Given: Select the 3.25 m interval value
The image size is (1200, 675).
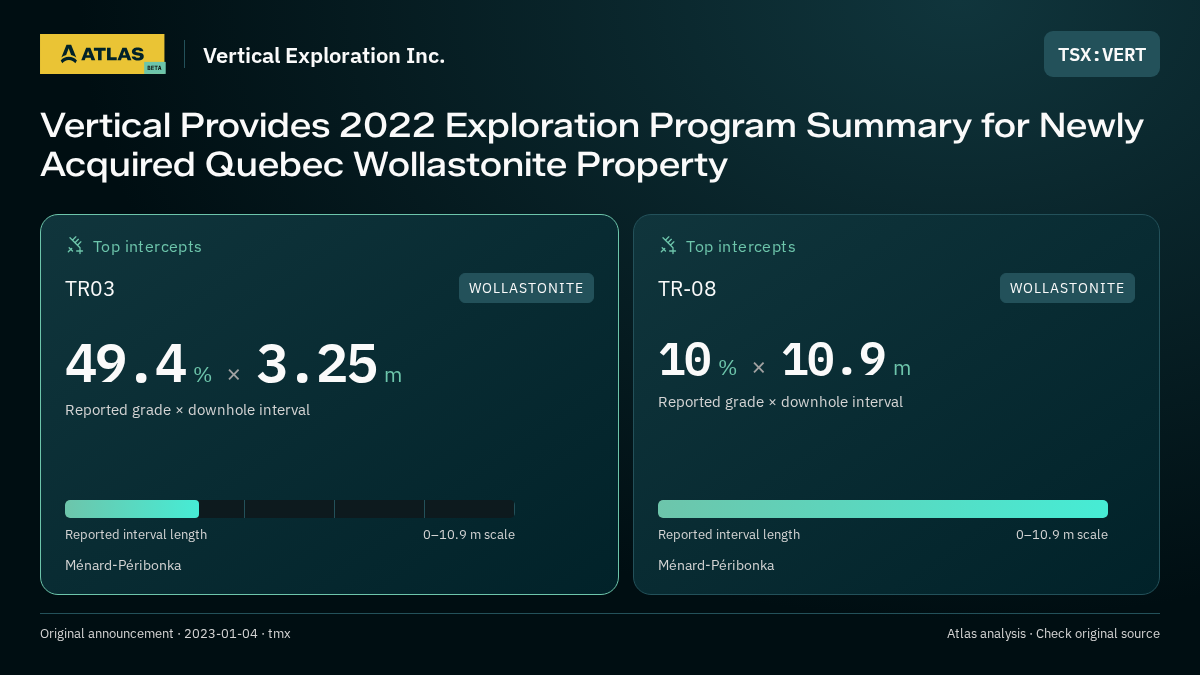Looking at the screenshot, I should [x=329, y=364].
